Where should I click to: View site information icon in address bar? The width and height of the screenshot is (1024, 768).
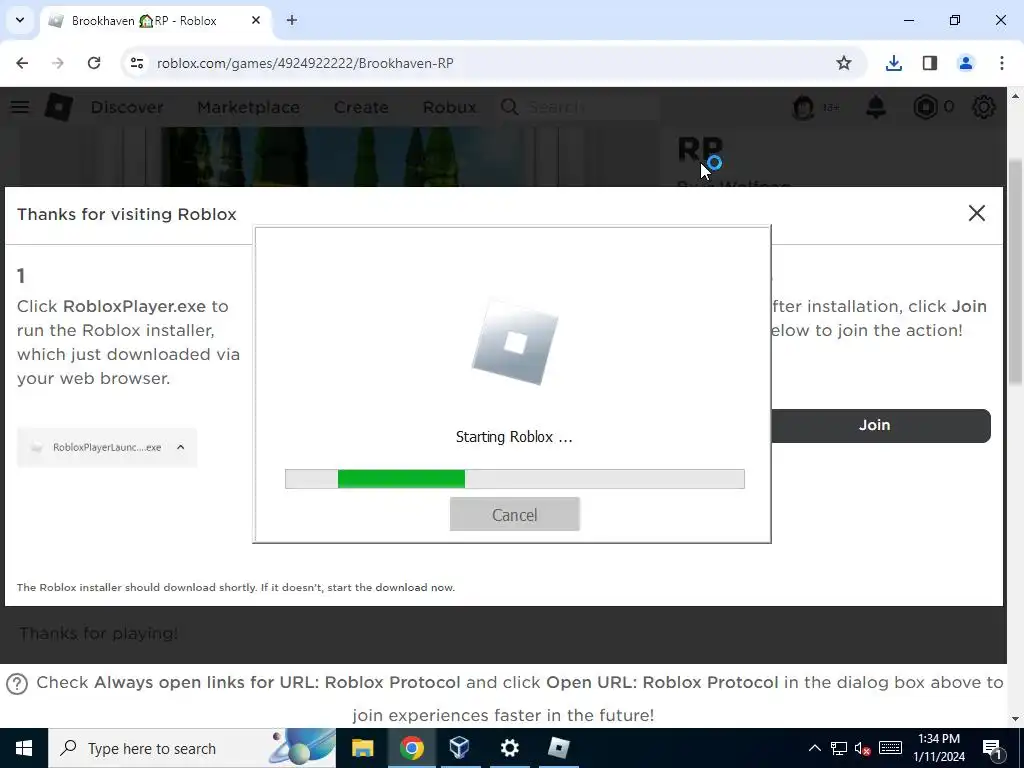[136, 63]
